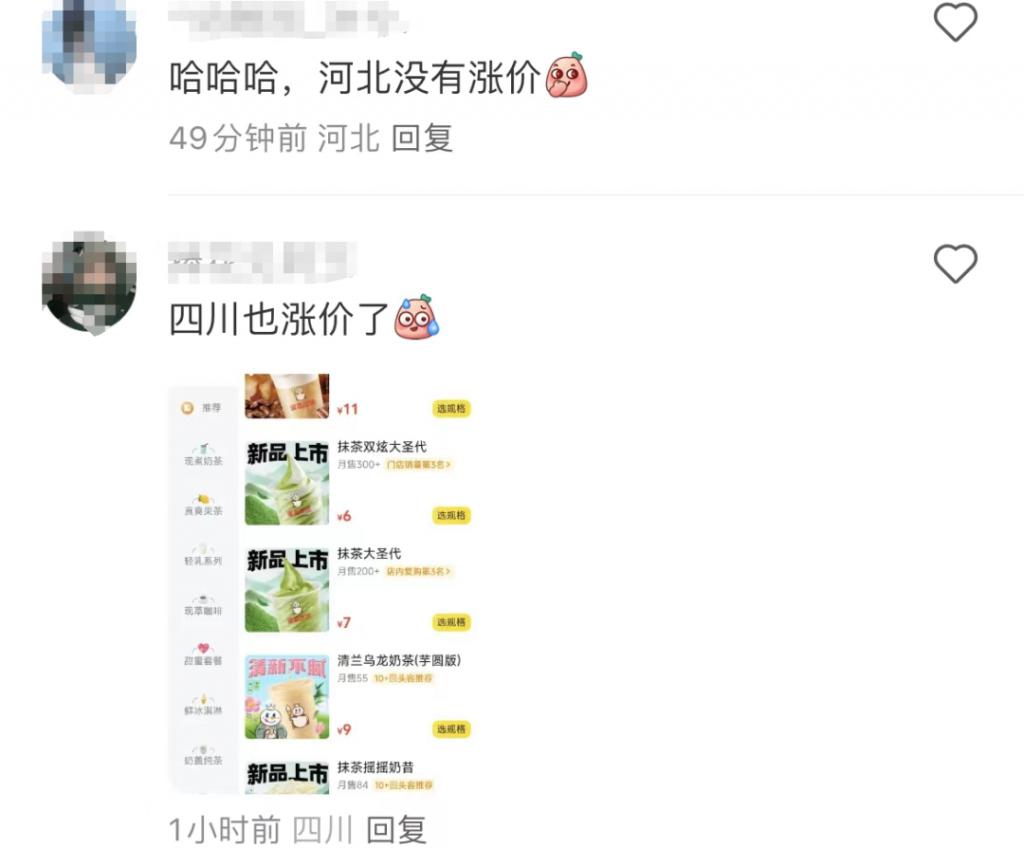Tap the 推荐 category icon in menu
Screen dimensions: 1024x867
pos(187,408)
